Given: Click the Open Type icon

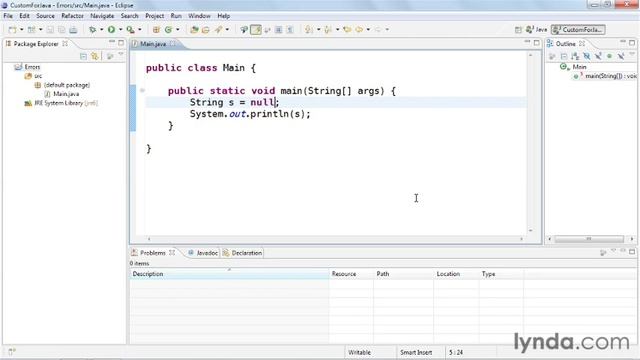Looking at the screenshot, I should [x=194, y=30].
